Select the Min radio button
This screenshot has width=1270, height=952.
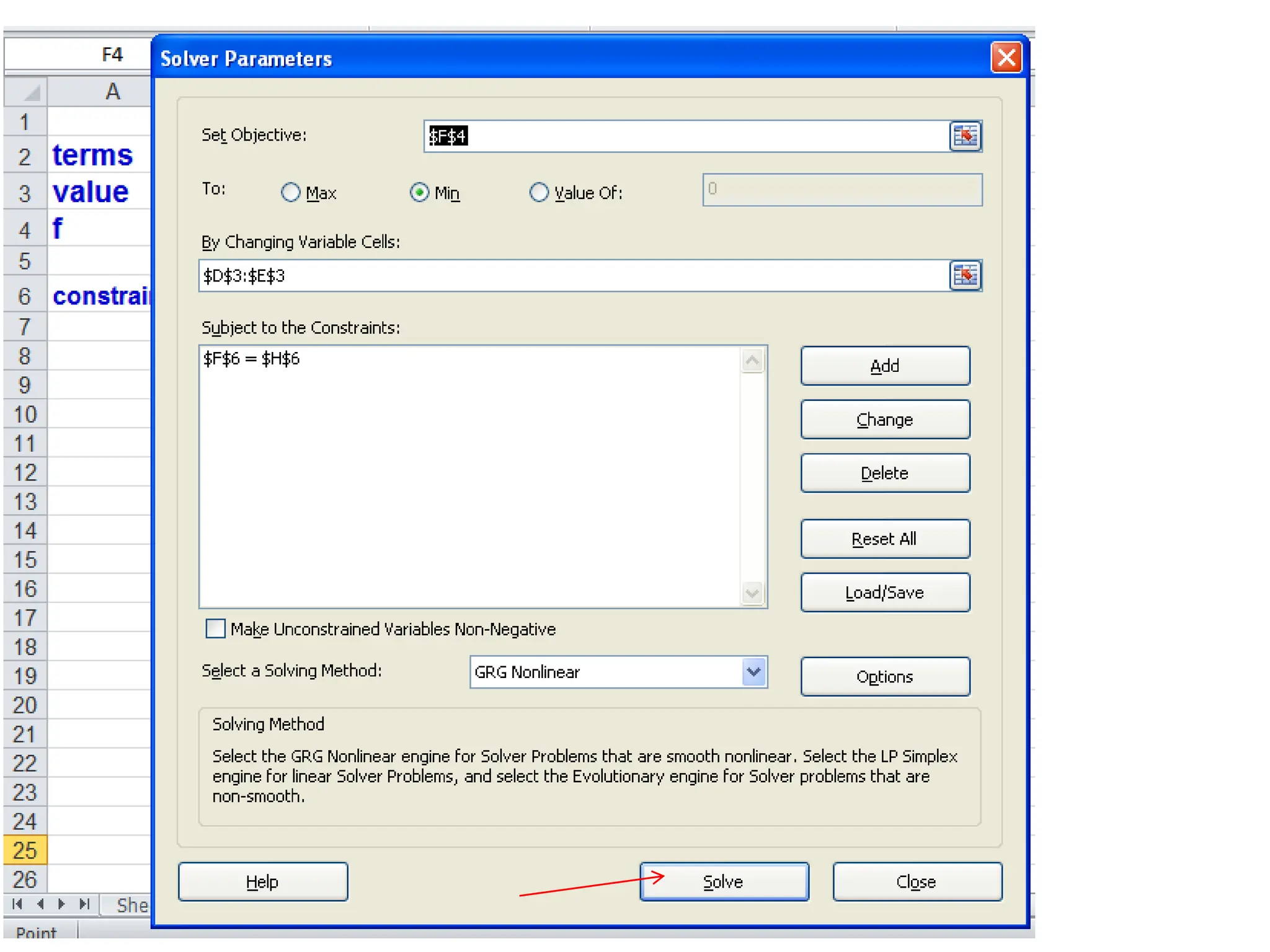click(x=419, y=193)
